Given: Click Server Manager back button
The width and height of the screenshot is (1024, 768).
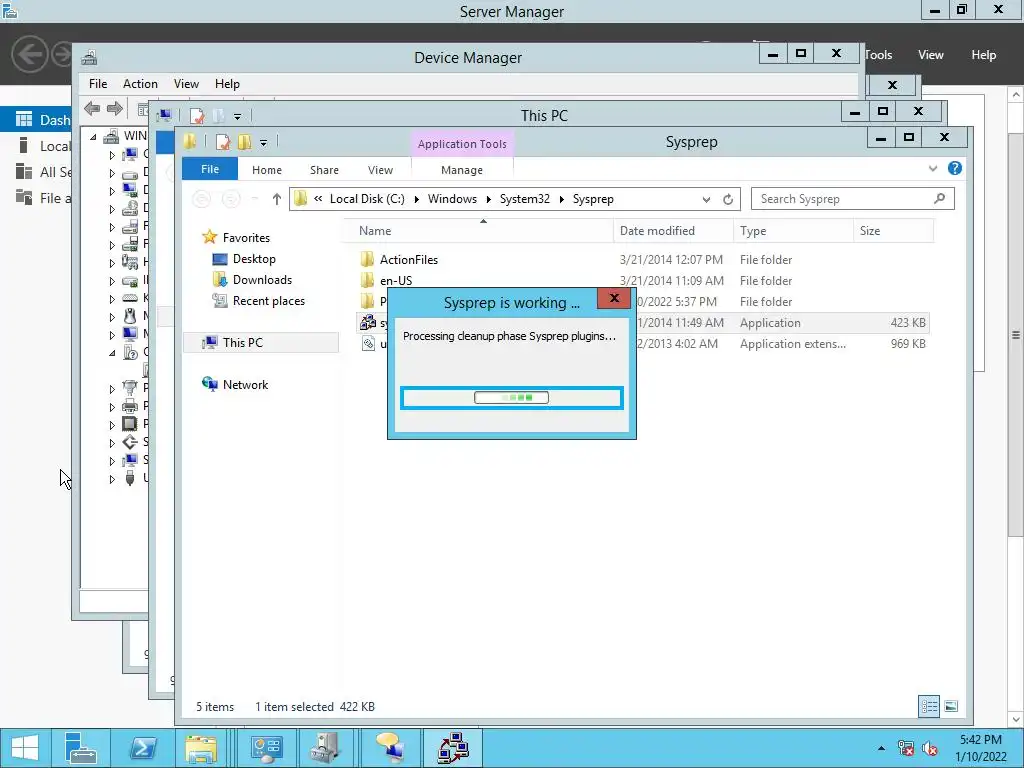Looking at the screenshot, I should (x=29, y=54).
